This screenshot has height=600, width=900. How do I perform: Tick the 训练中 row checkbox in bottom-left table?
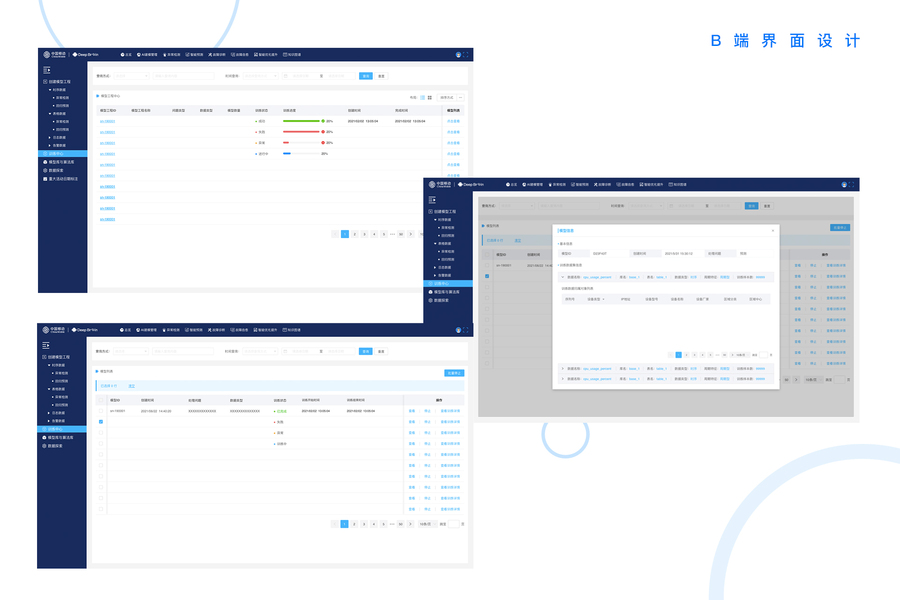[101, 444]
